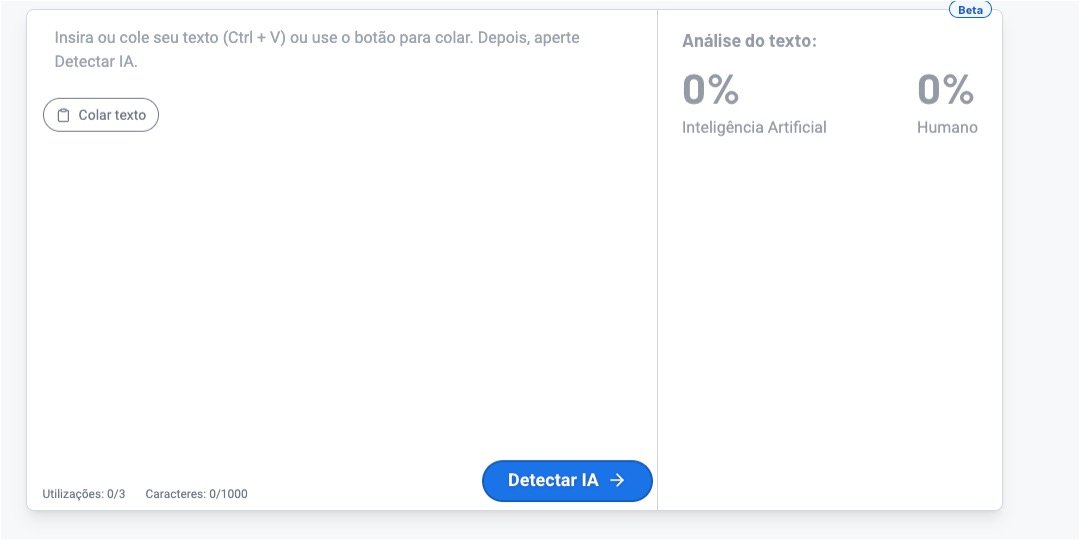Click the Caracteres: 0/1000 counter
The width and height of the screenshot is (1080, 540).
(196, 494)
